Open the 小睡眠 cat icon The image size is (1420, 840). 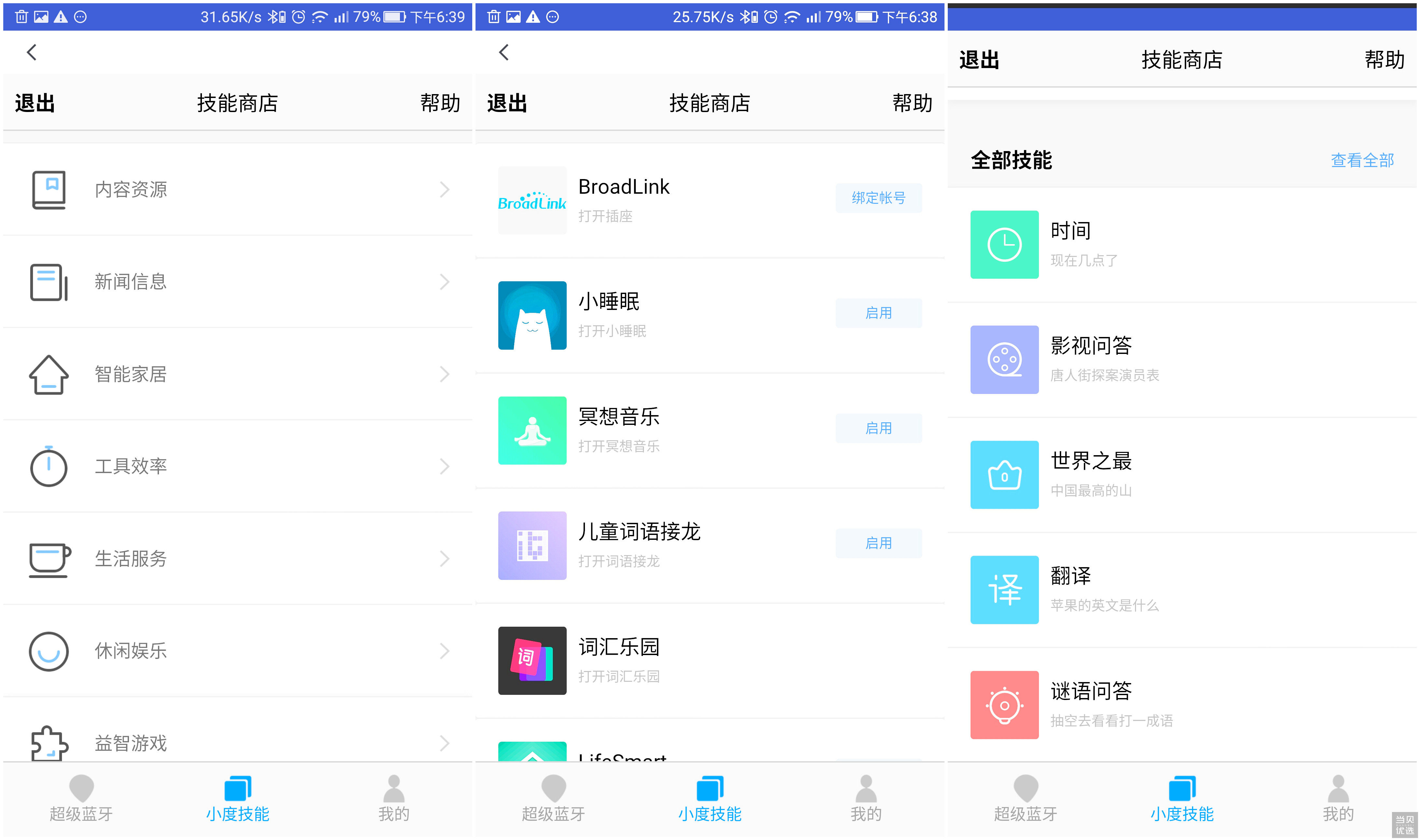(x=532, y=316)
